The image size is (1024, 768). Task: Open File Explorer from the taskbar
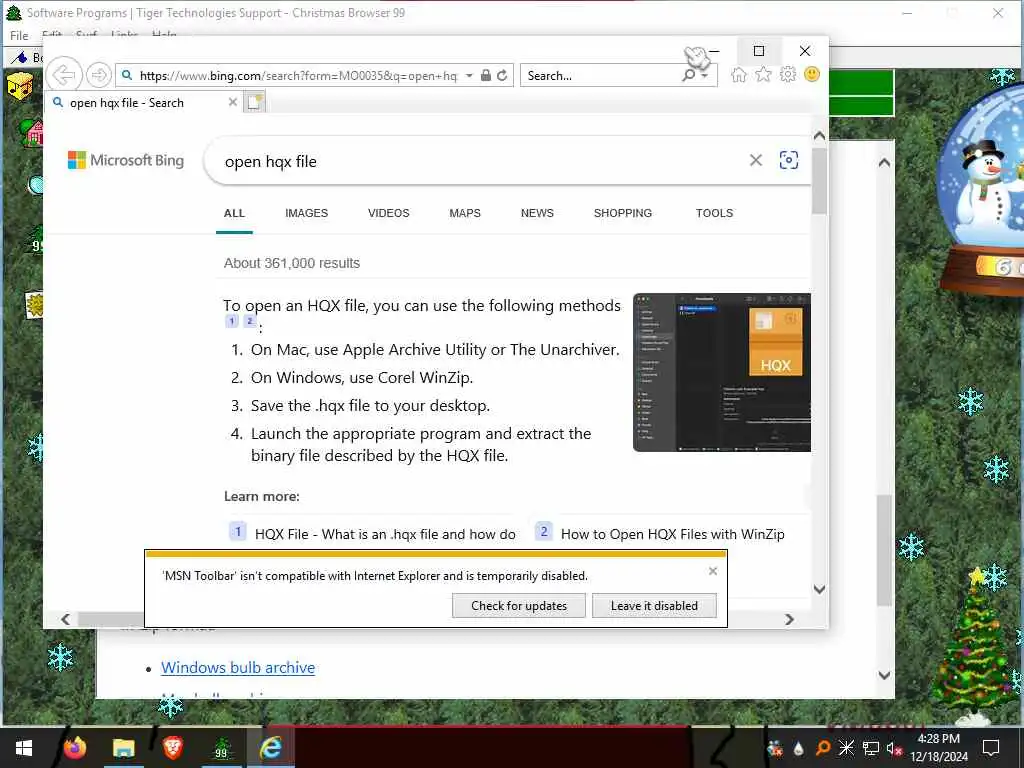[123, 748]
